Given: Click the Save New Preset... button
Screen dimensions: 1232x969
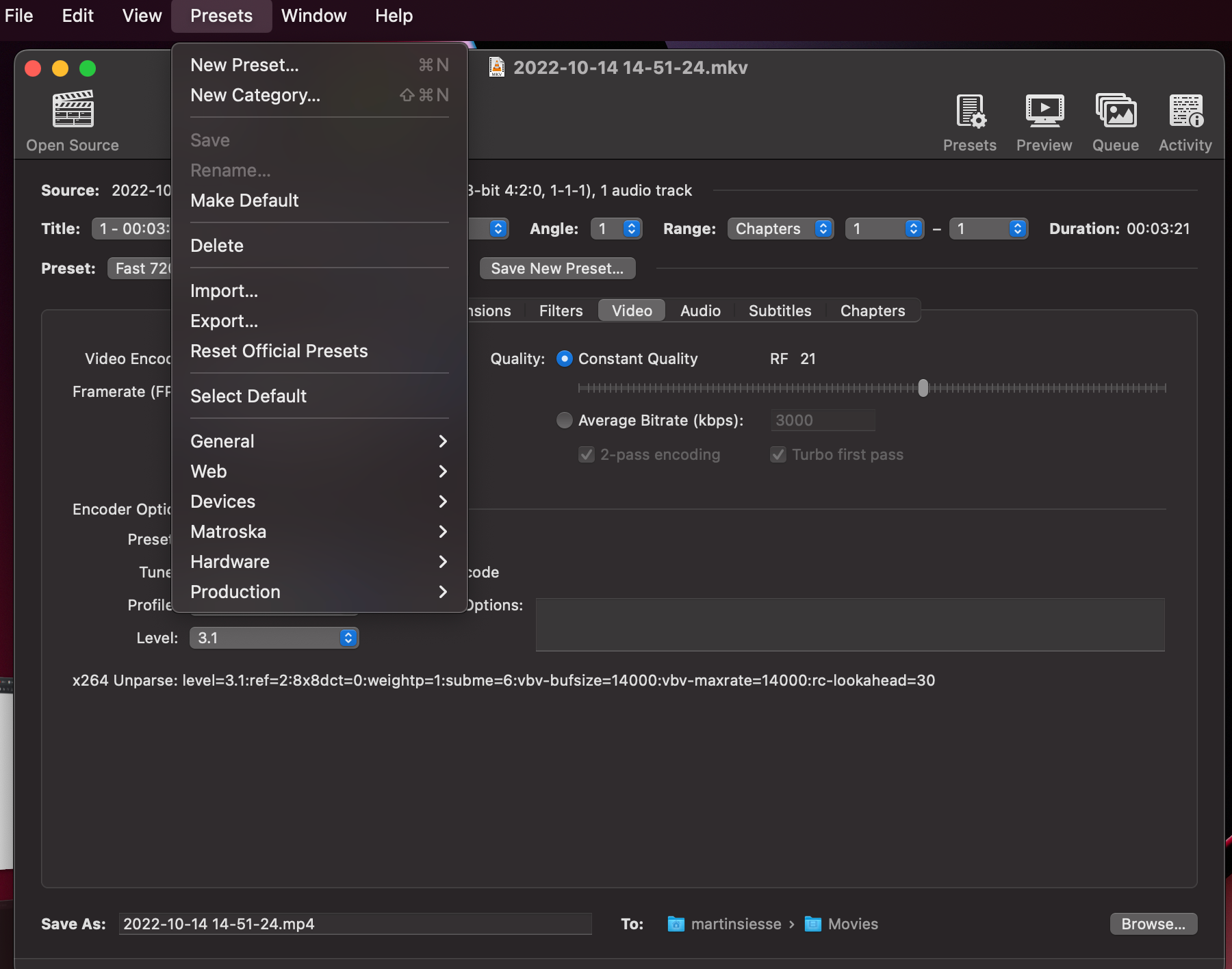Looking at the screenshot, I should click(558, 268).
